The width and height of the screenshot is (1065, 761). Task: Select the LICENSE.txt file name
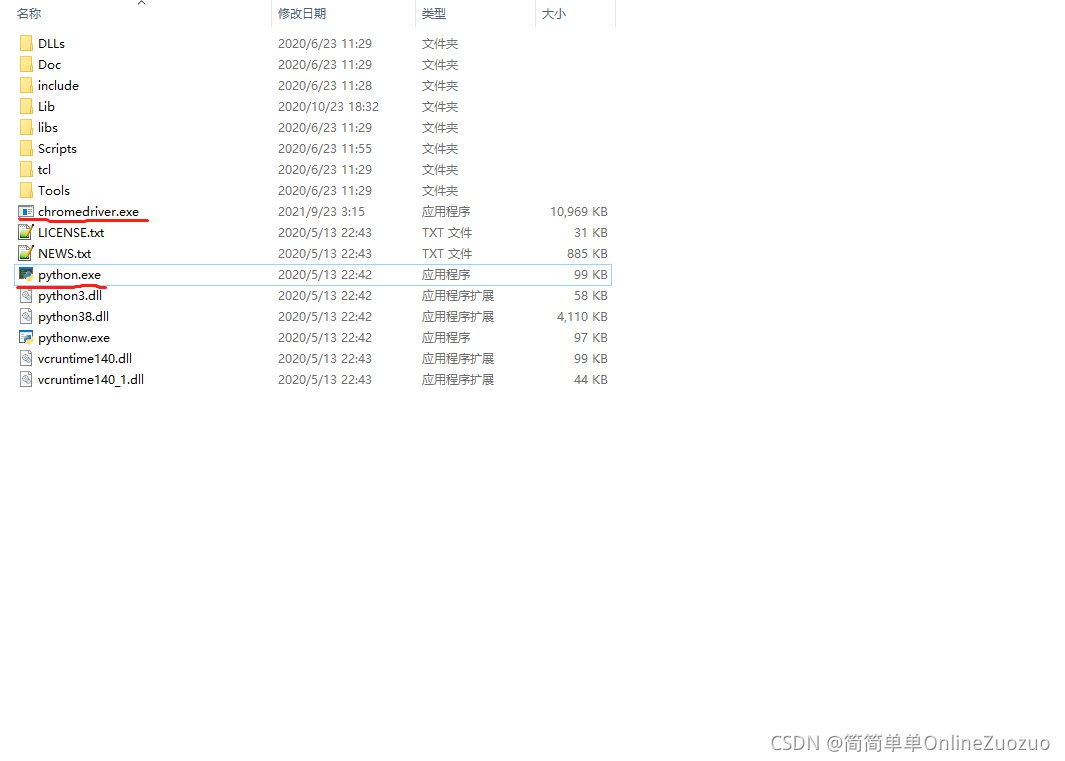71,233
